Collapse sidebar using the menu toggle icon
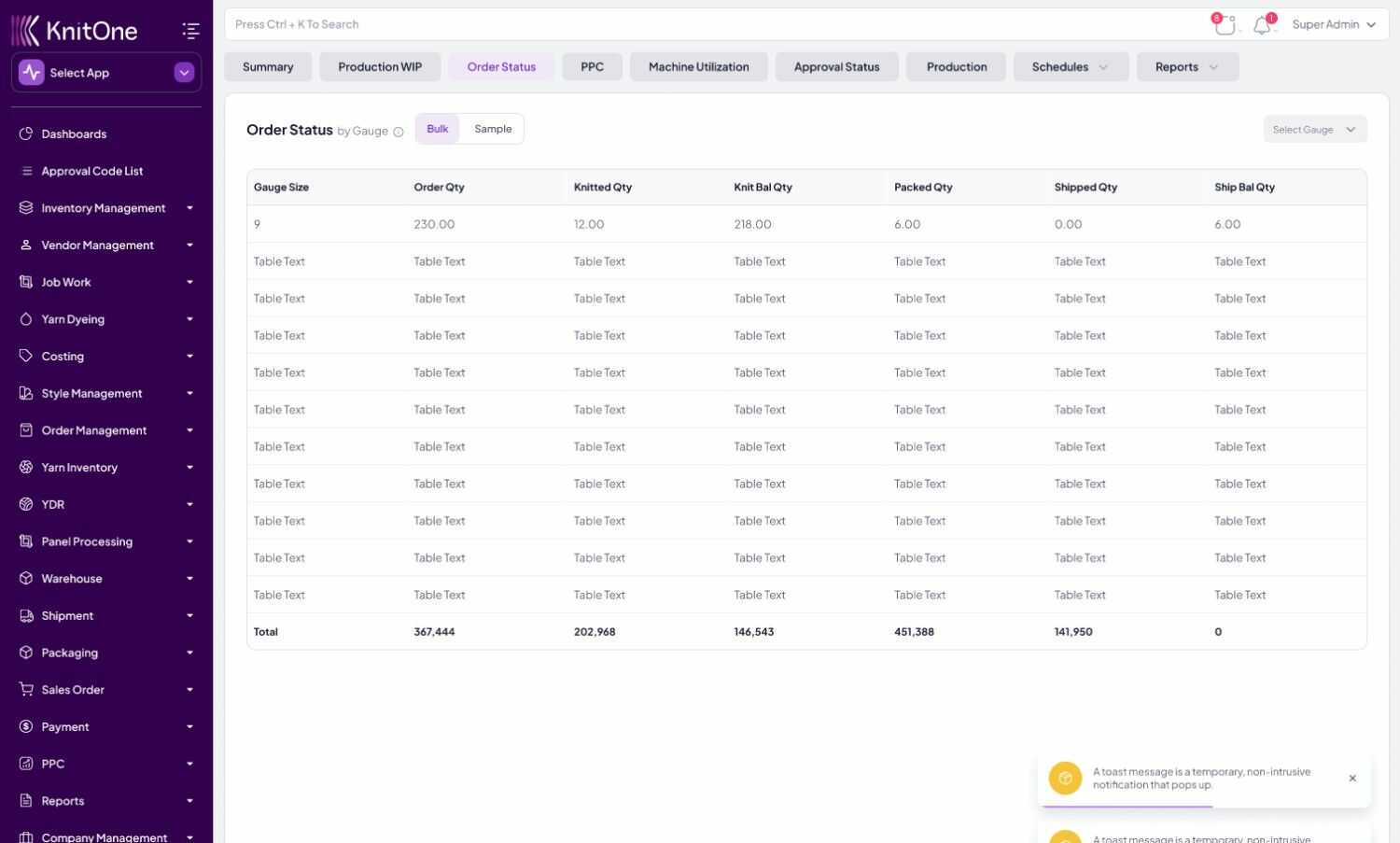Viewport: 1400px width, 843px height. (x=190, y=31)
